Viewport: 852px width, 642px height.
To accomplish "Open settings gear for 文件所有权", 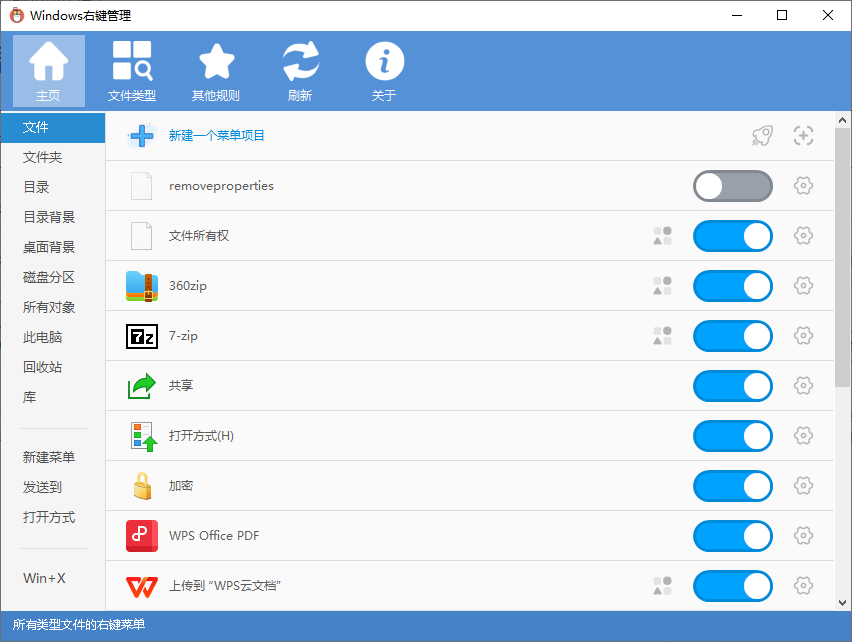I will 803,236.
